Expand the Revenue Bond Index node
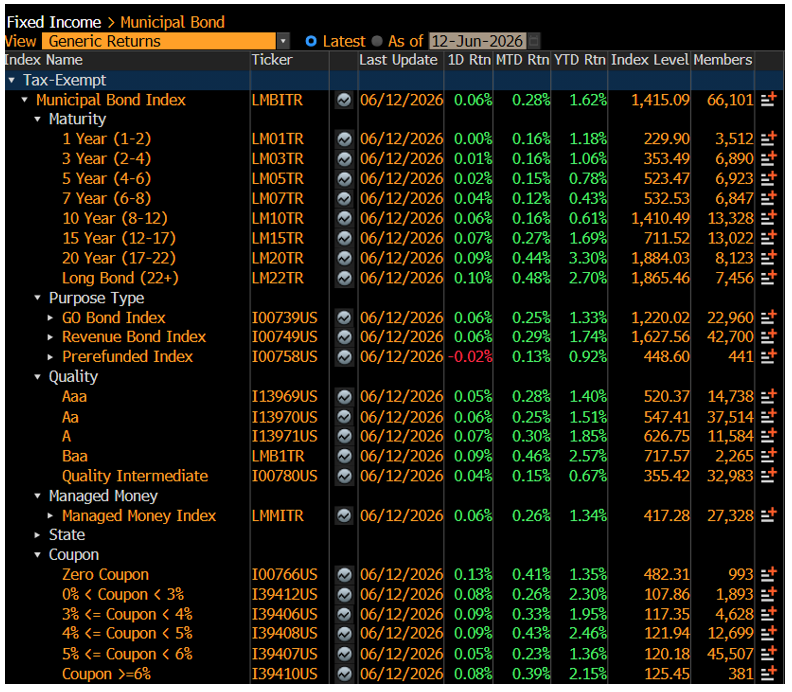 50,337
